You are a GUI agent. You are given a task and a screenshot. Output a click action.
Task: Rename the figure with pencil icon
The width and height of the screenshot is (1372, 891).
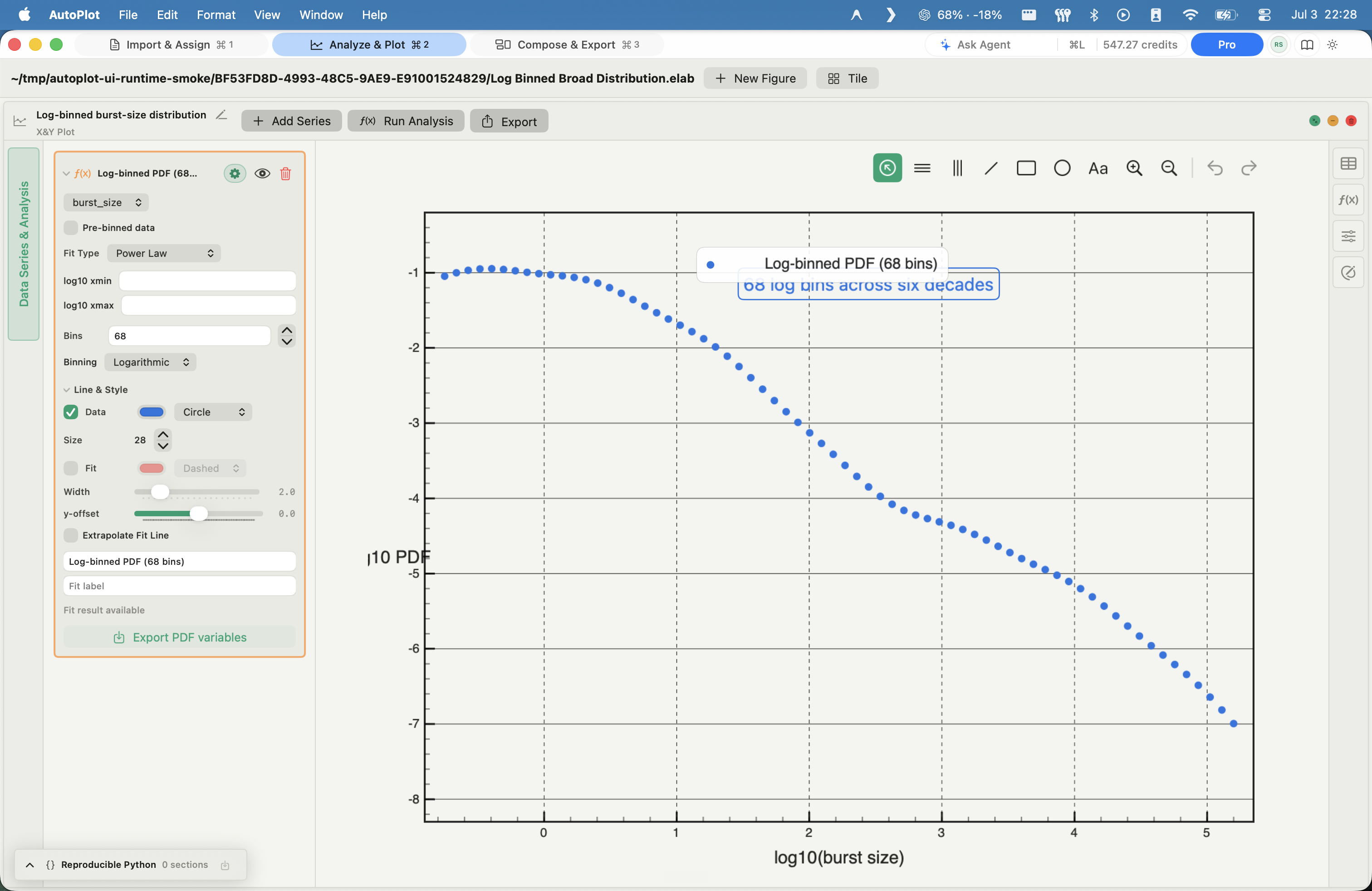(221, 115)
